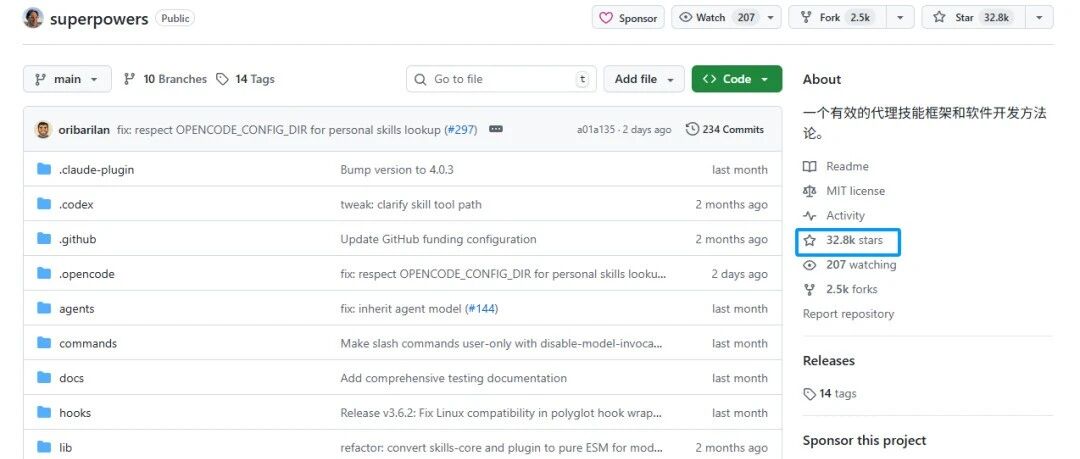Screen dimensions: 1080x459
Task: Open the superpowers repository name link
Action: (x=98, y=19)
